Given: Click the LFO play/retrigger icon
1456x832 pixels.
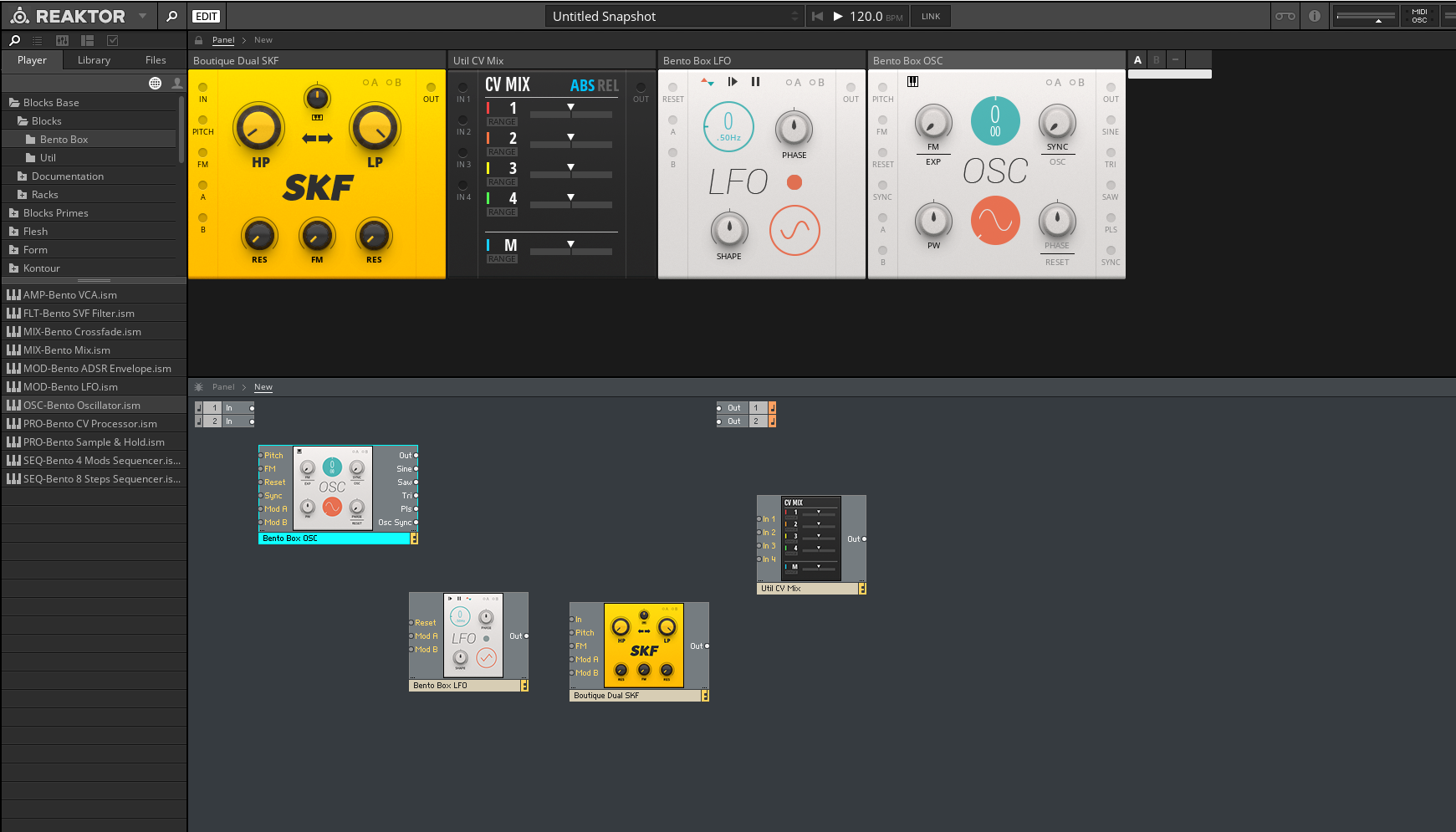Looking at the screenshot, I should [733, 82].
